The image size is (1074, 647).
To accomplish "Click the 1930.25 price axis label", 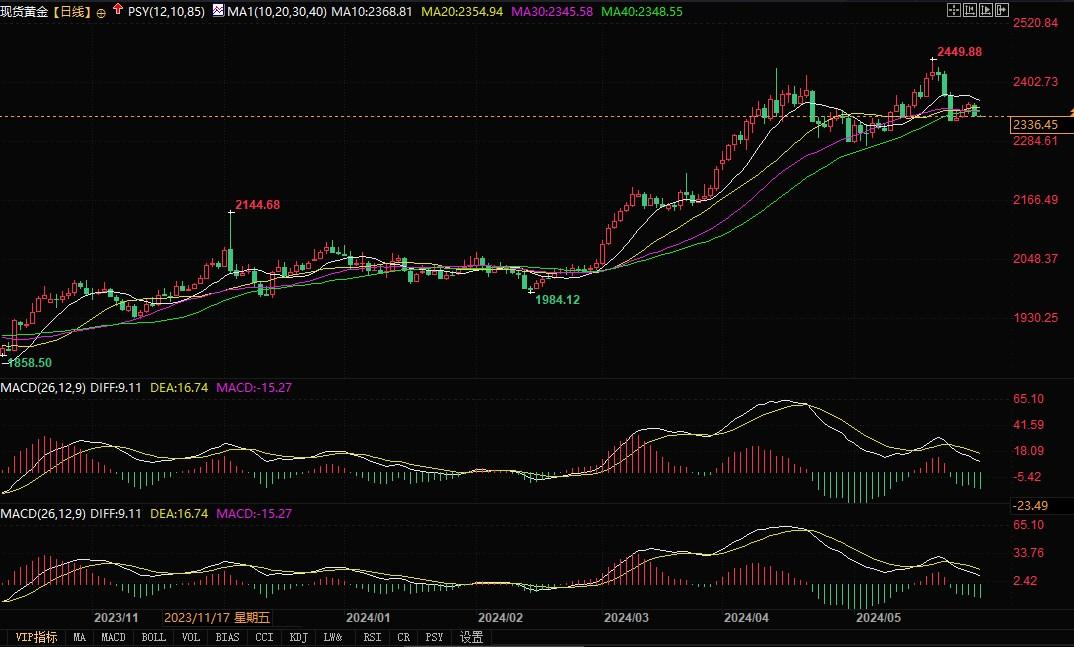I will [x=1035, y=318].
